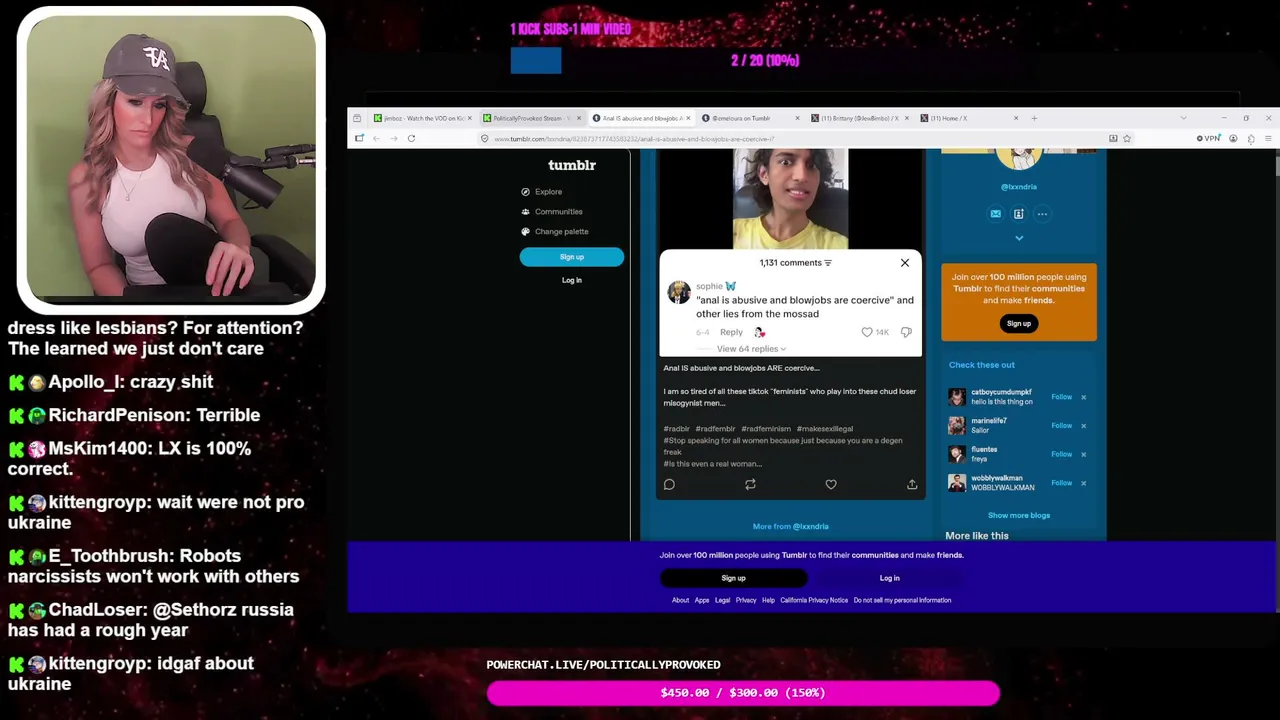Open the browser profile account icon
This screenshot has width=1280, height=720.
click(x=1233, y=139)
